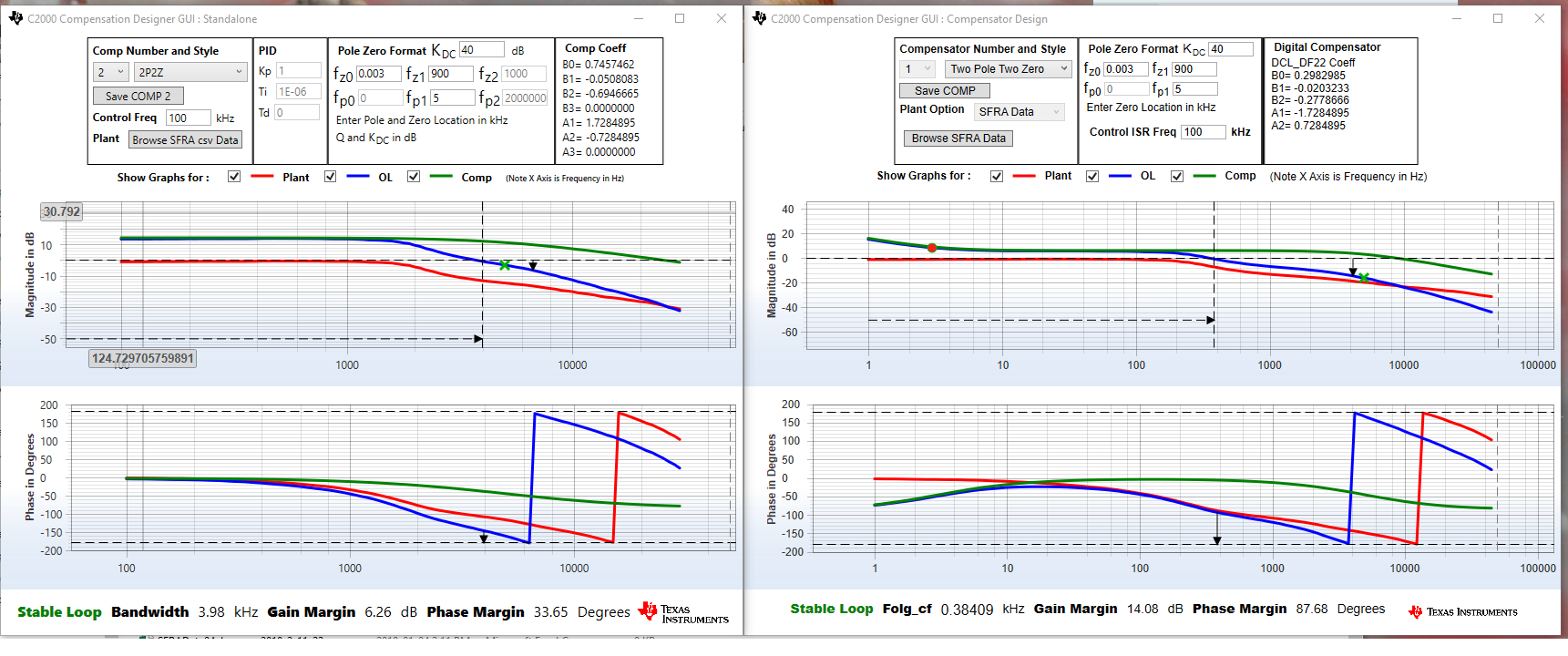The image size is (1568, 656).
Task: Open Compensator Number dropdown showing 1
Action: (917, 68)
